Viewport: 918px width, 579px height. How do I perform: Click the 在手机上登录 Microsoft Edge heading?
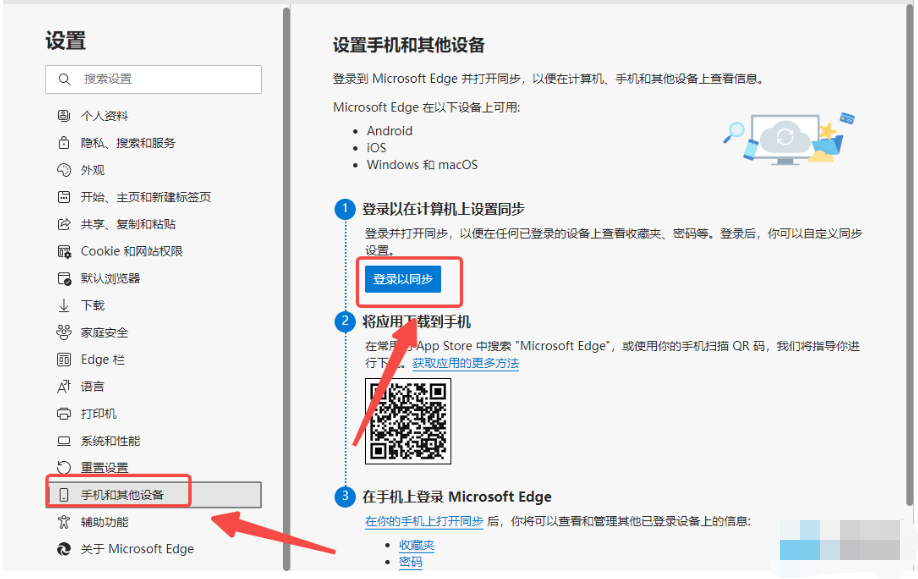click(457, 497)
